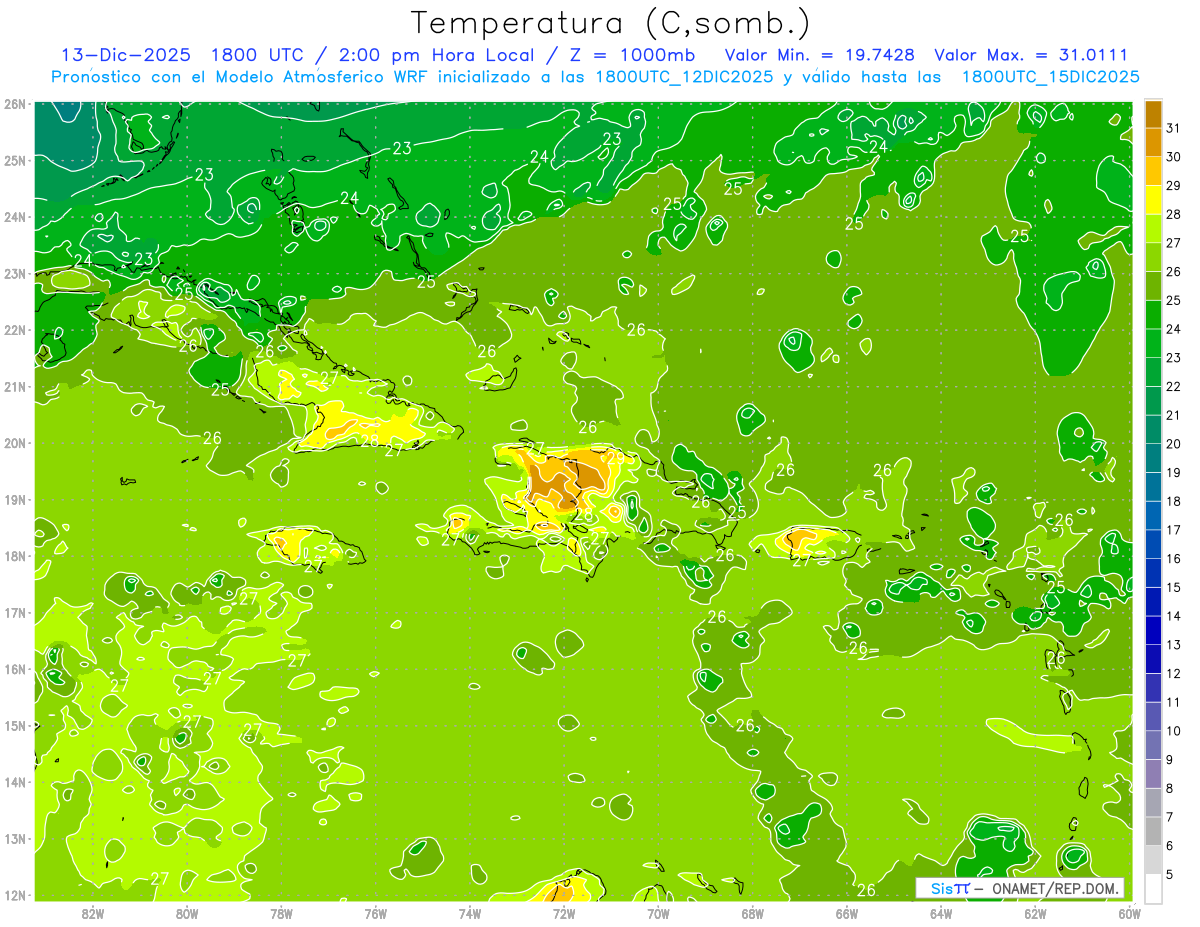The height and width of the screenshot is (927, 1200).
Task: Pick the yellow color bar segment between 28 and 29
Action: (x=1153, y=200)
